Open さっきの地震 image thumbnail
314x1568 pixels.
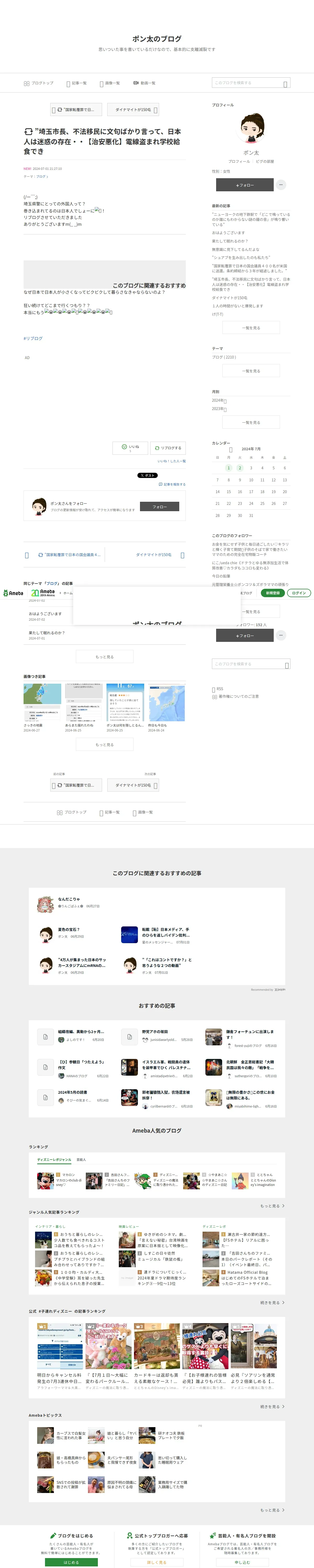[x=43, y=702]
